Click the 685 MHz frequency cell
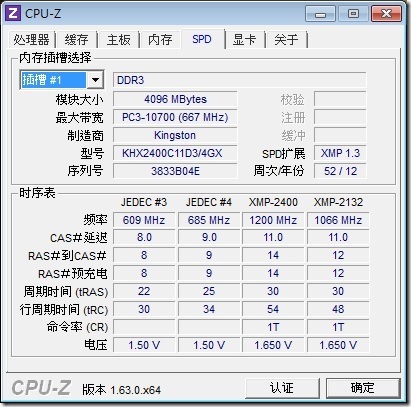This screenshot has height=407, width=411. pyautogui.click(x=209, y=220)
